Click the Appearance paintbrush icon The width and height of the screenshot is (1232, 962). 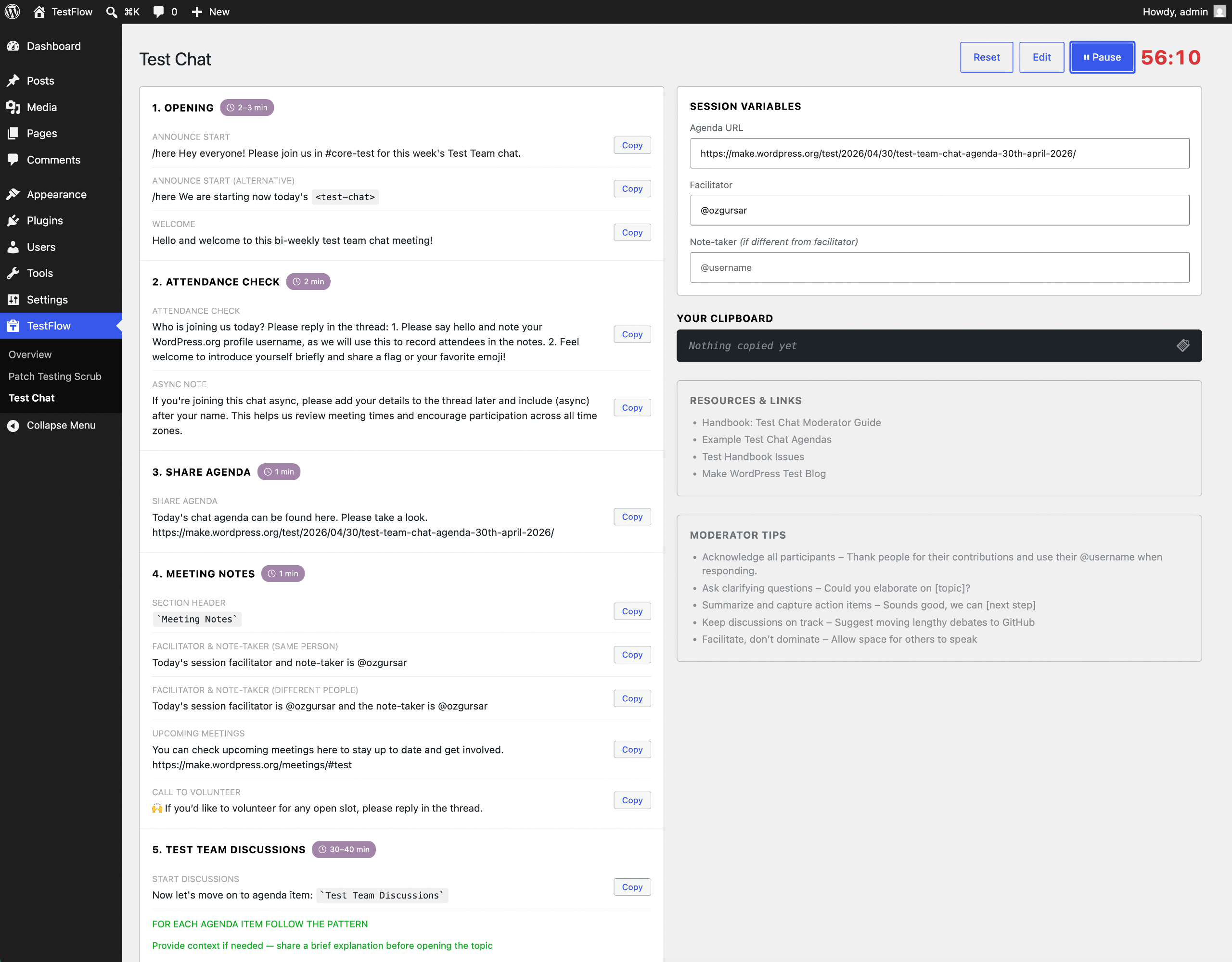click(x=13, y=194)
